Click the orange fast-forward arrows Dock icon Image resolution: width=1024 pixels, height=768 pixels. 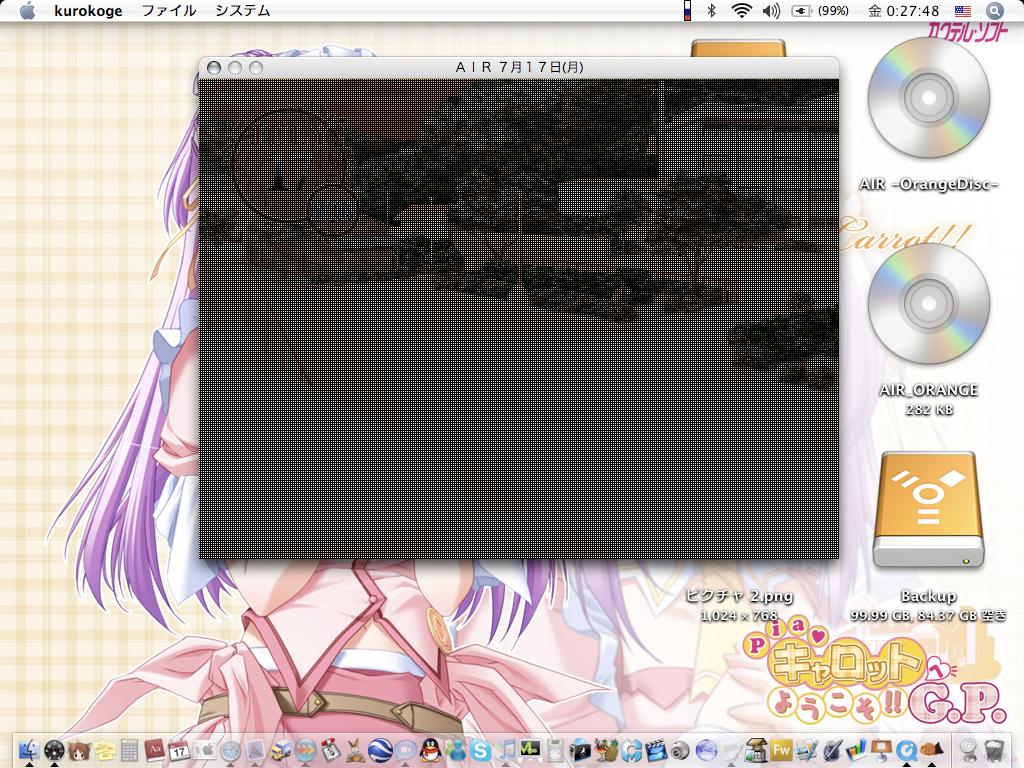pyautogui.click(x=305, y=750)
